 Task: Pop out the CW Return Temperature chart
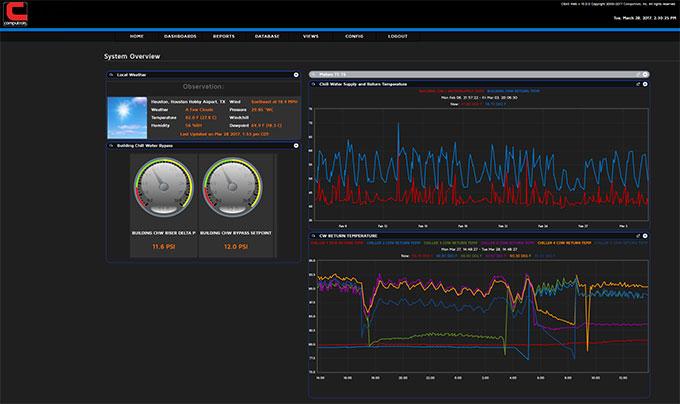coord(639,234)
